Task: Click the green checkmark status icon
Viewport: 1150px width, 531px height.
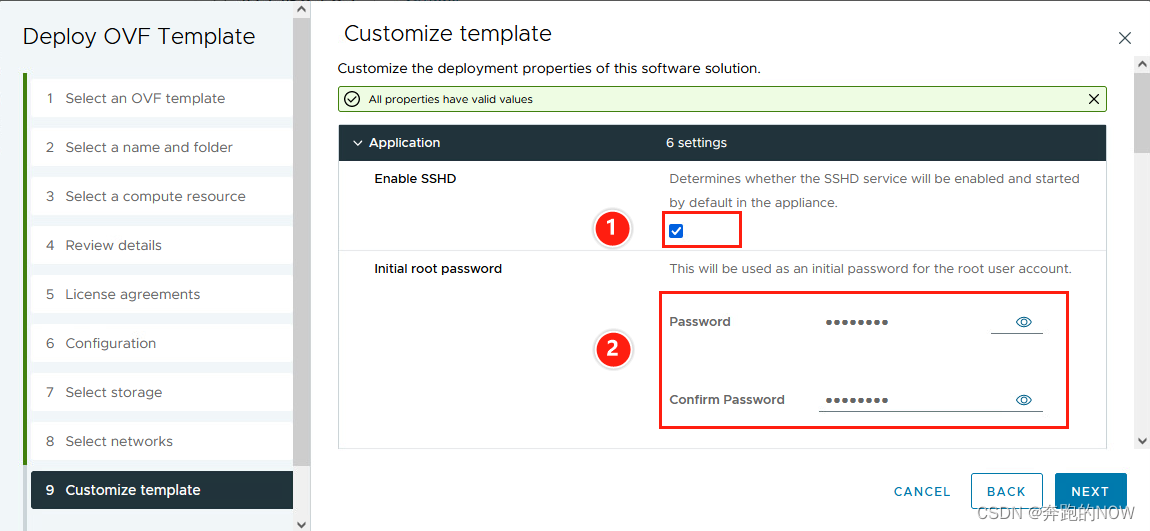Action: click(352, 99)
